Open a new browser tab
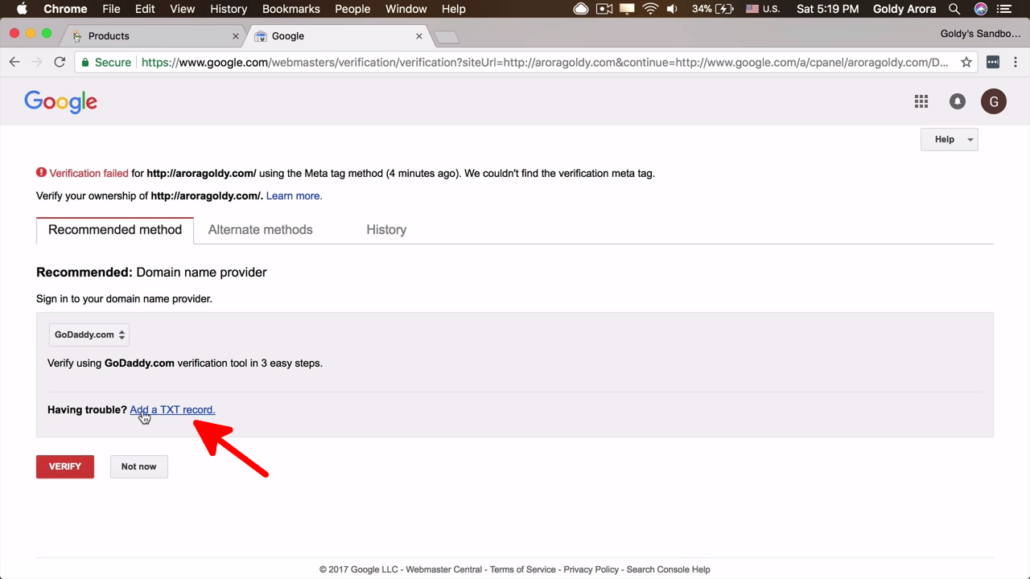 (447, 37)
